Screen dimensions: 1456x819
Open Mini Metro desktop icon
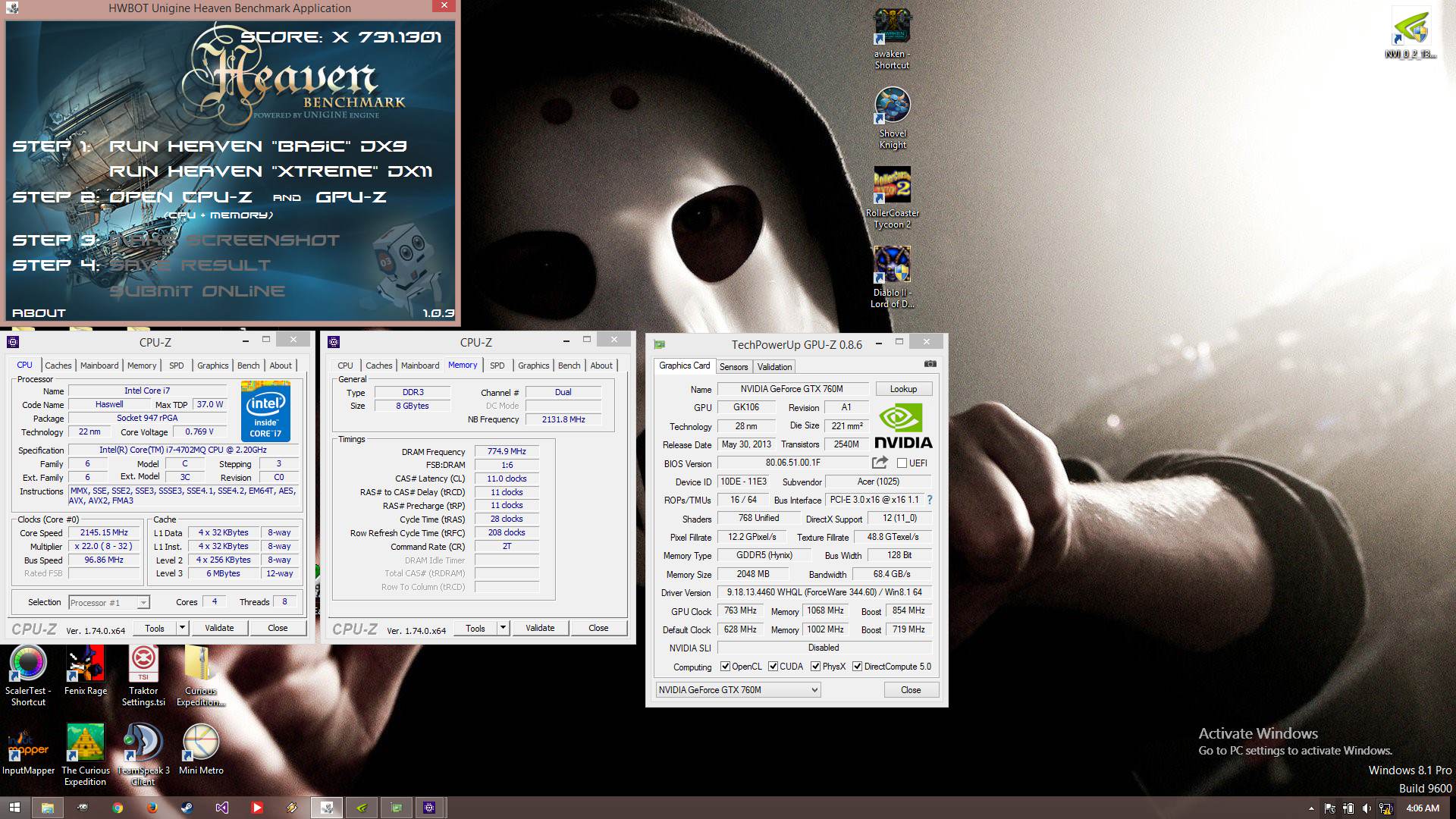[201, 750]
